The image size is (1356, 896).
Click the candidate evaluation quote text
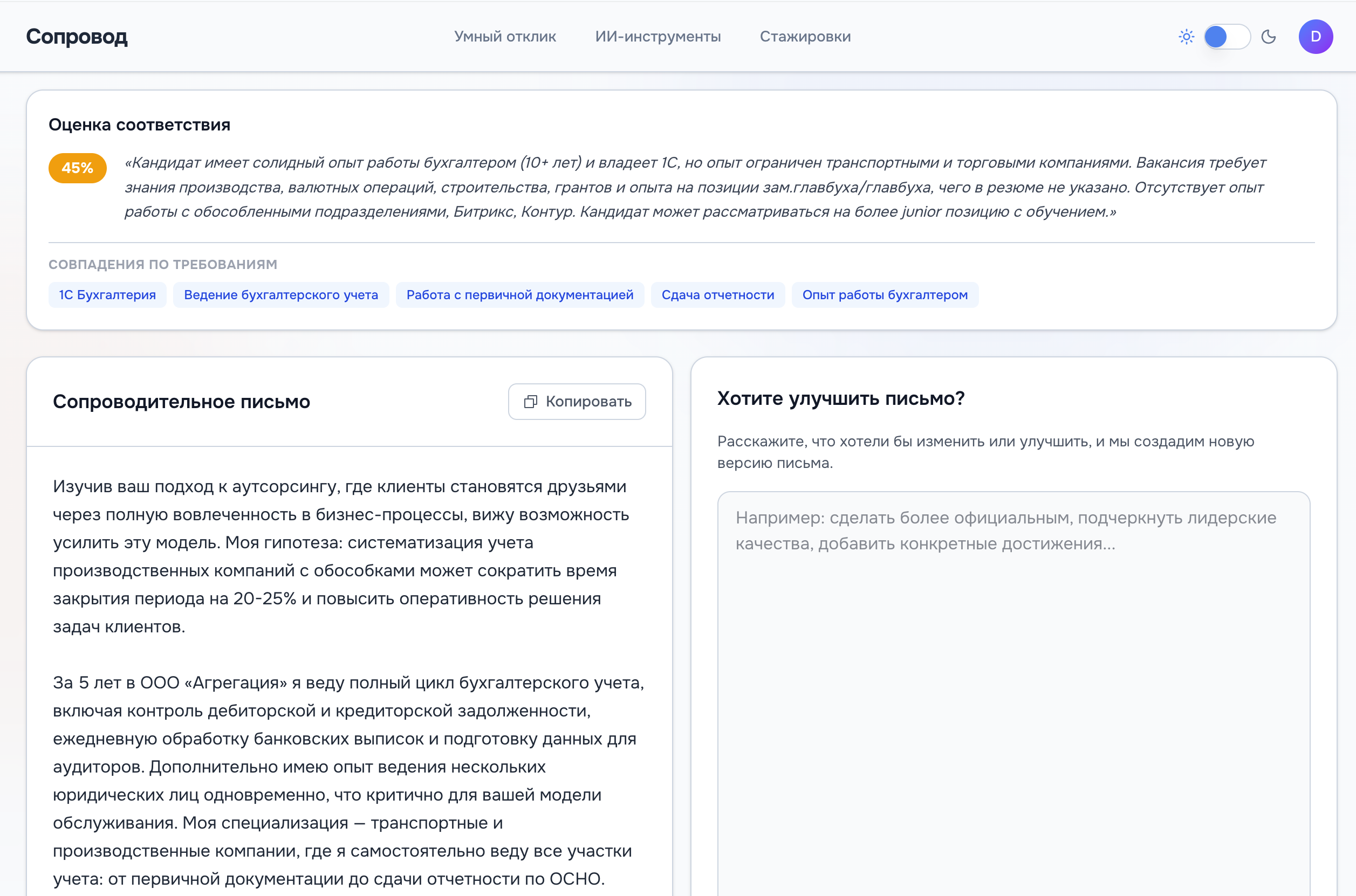coord(686,188)
